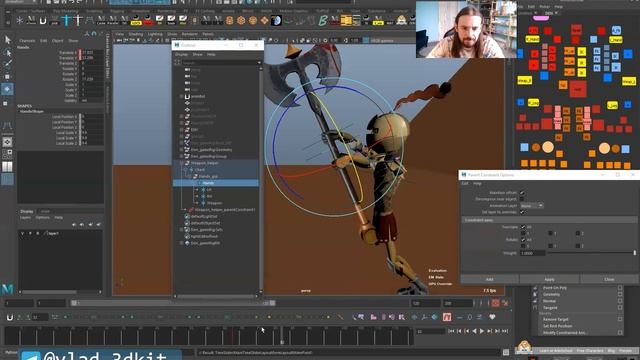Viewport: 640px width, 360px height.
Task: Click the snowflake shelf icon
Action: pos(20,20)
